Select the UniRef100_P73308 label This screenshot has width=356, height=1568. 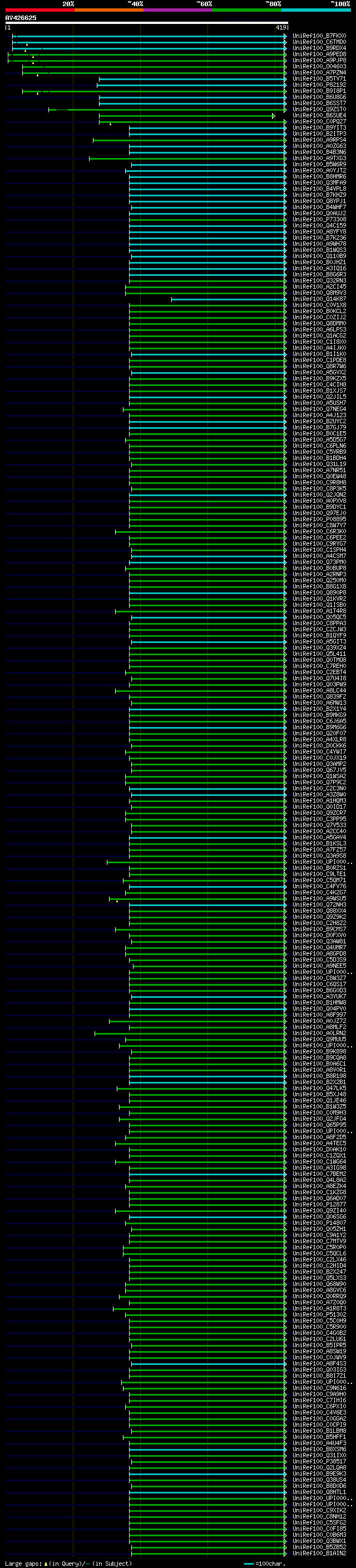tap(319, 219)
